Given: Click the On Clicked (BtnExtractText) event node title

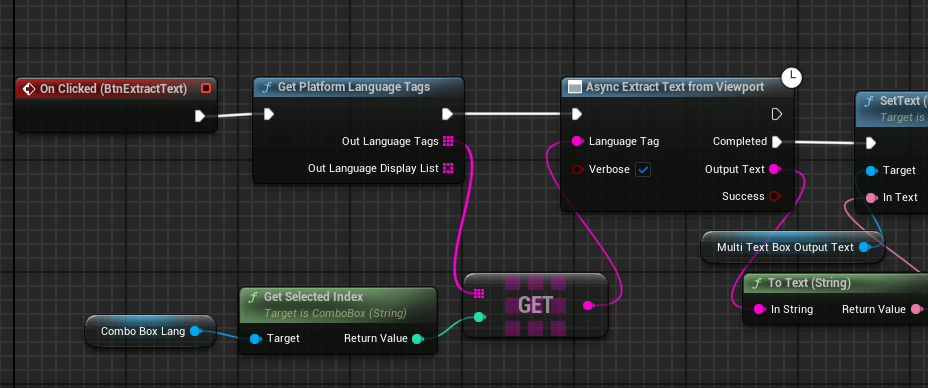Looking at the screenshot, I should coord(113,89).
